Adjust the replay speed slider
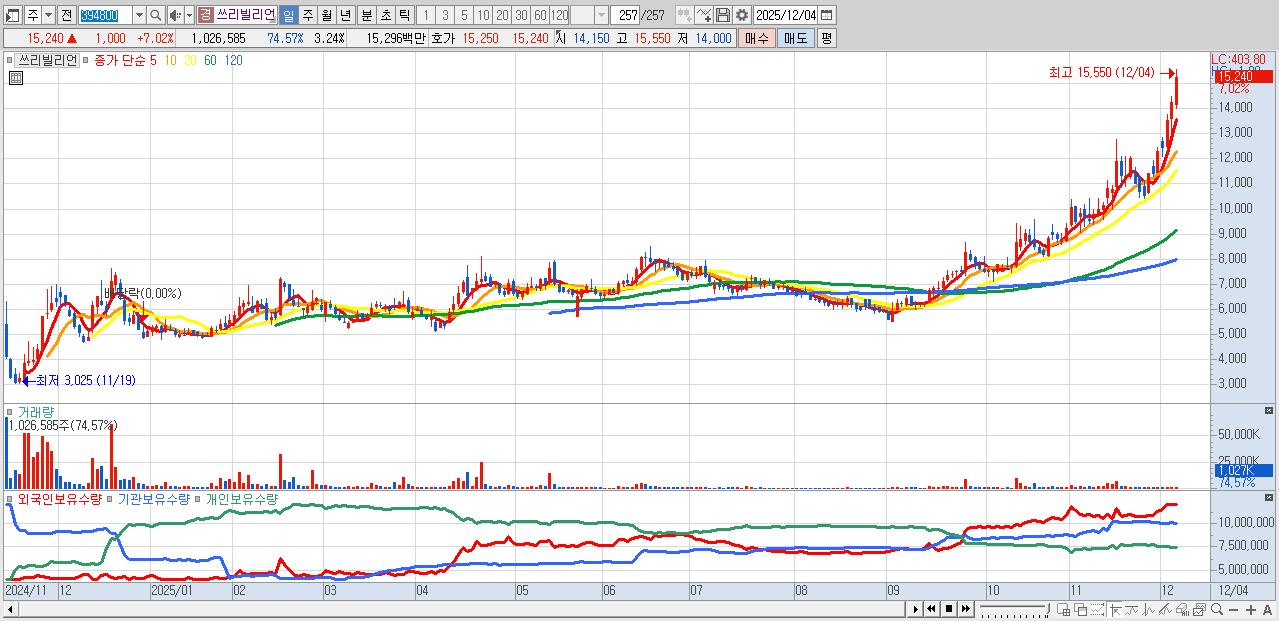1279x621 pixels. [1014, 609]
